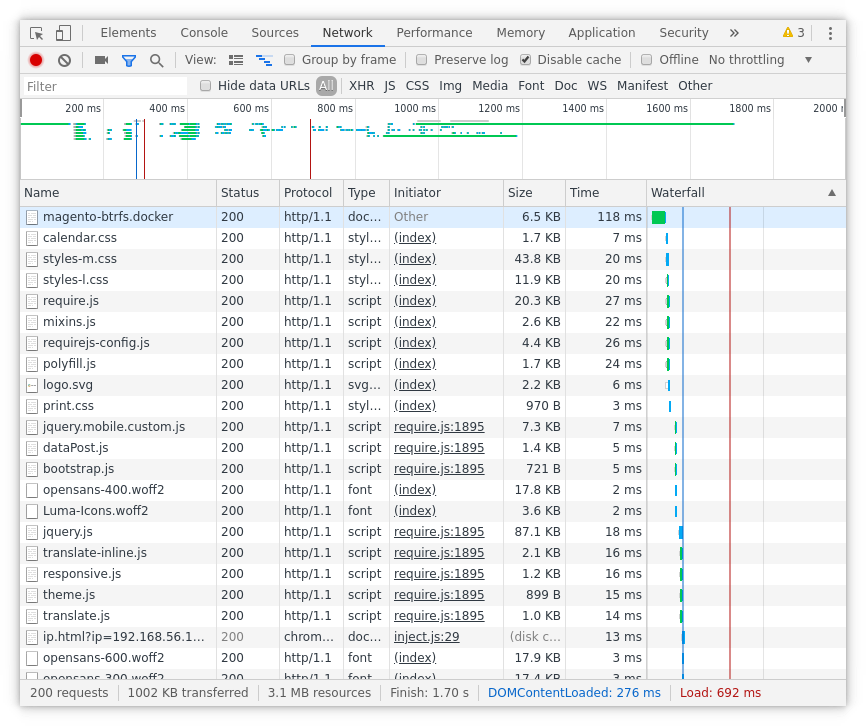Enable screenshot capture with the camera icon
This screenshot has height=726, width=866.
[100, 60]
